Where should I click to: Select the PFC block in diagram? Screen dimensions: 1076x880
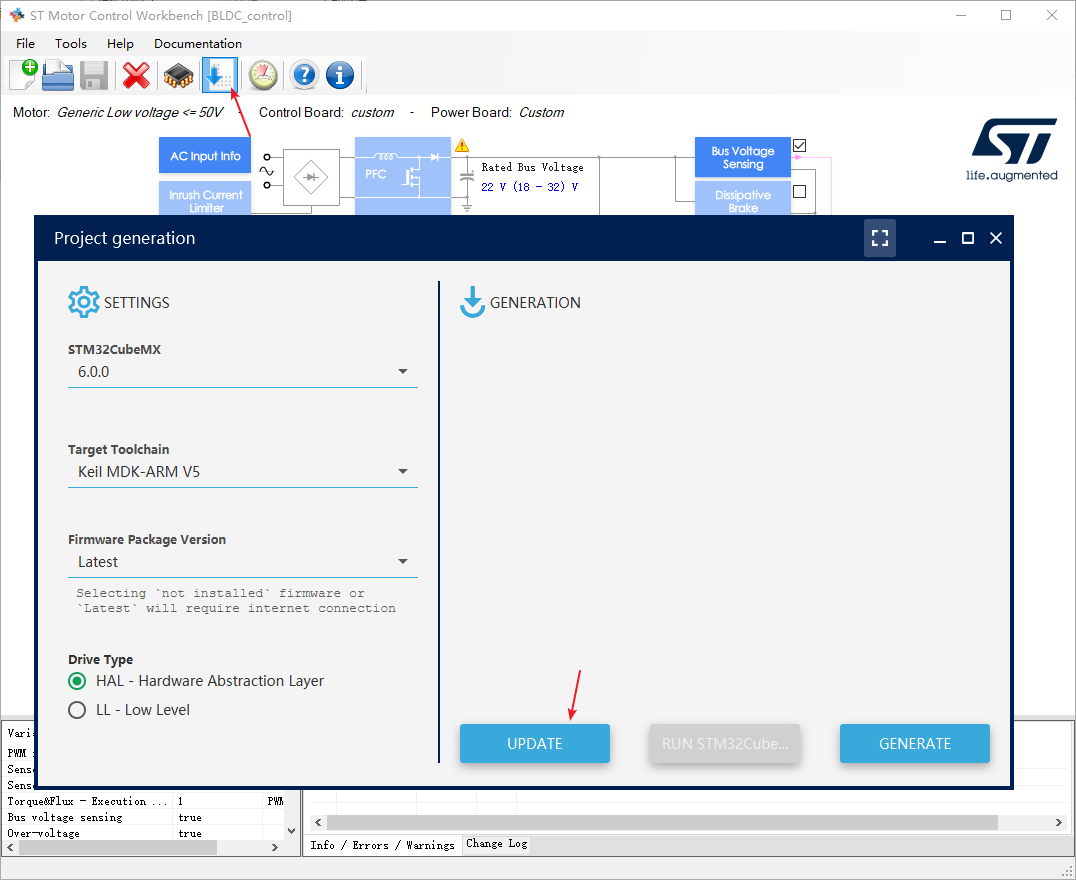point(403,176)
